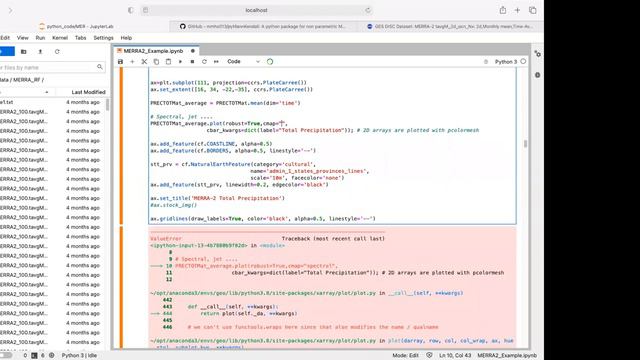Click Mode: Edit in status bar
Screen dimensions: 640x360
click(405, 356)
